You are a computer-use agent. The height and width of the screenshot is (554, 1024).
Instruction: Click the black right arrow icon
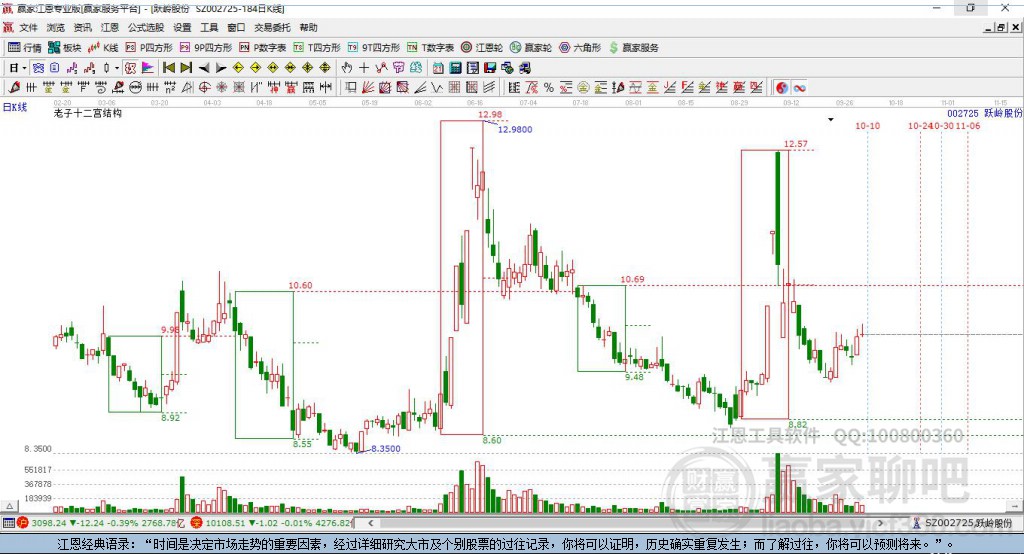(x=221, y=68)
